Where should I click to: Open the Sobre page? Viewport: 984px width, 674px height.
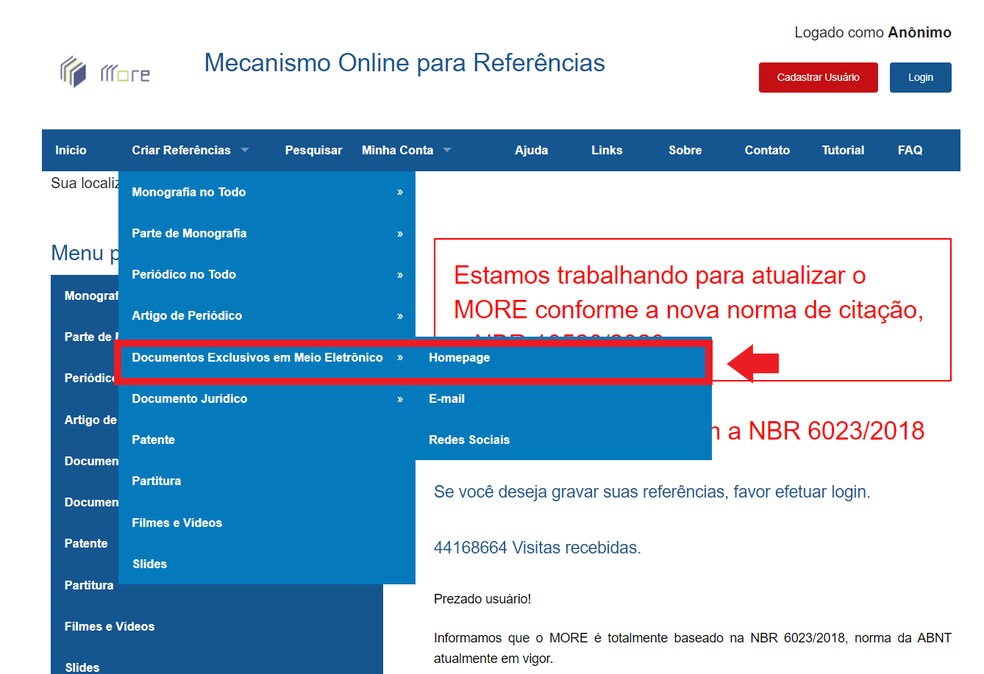coord(684,150)
